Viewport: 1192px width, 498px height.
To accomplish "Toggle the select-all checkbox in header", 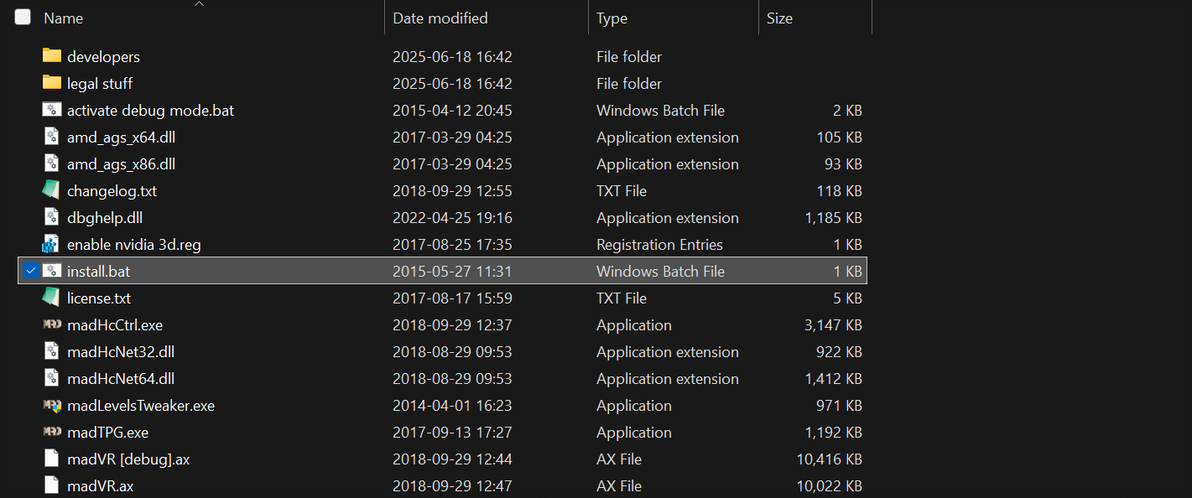I will [23, 17].
